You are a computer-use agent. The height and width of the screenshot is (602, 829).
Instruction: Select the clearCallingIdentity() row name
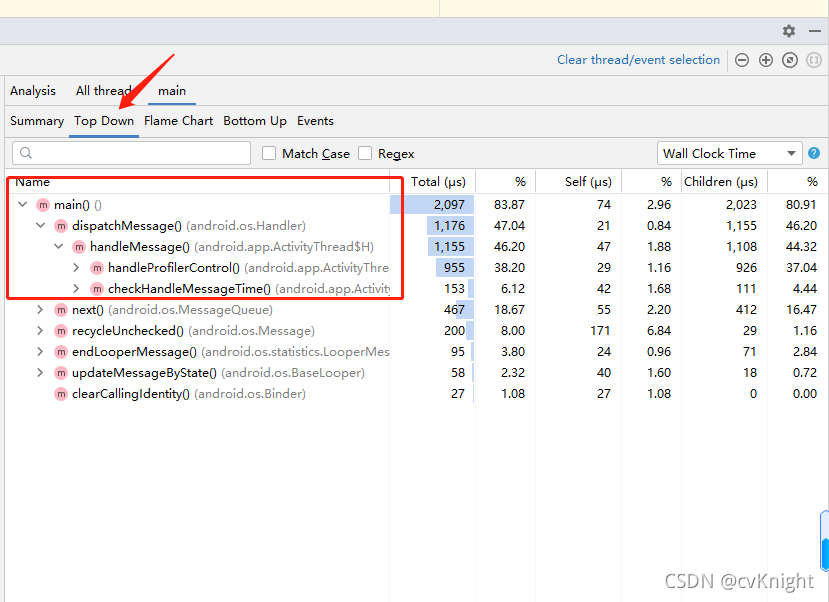click(131, 394)
